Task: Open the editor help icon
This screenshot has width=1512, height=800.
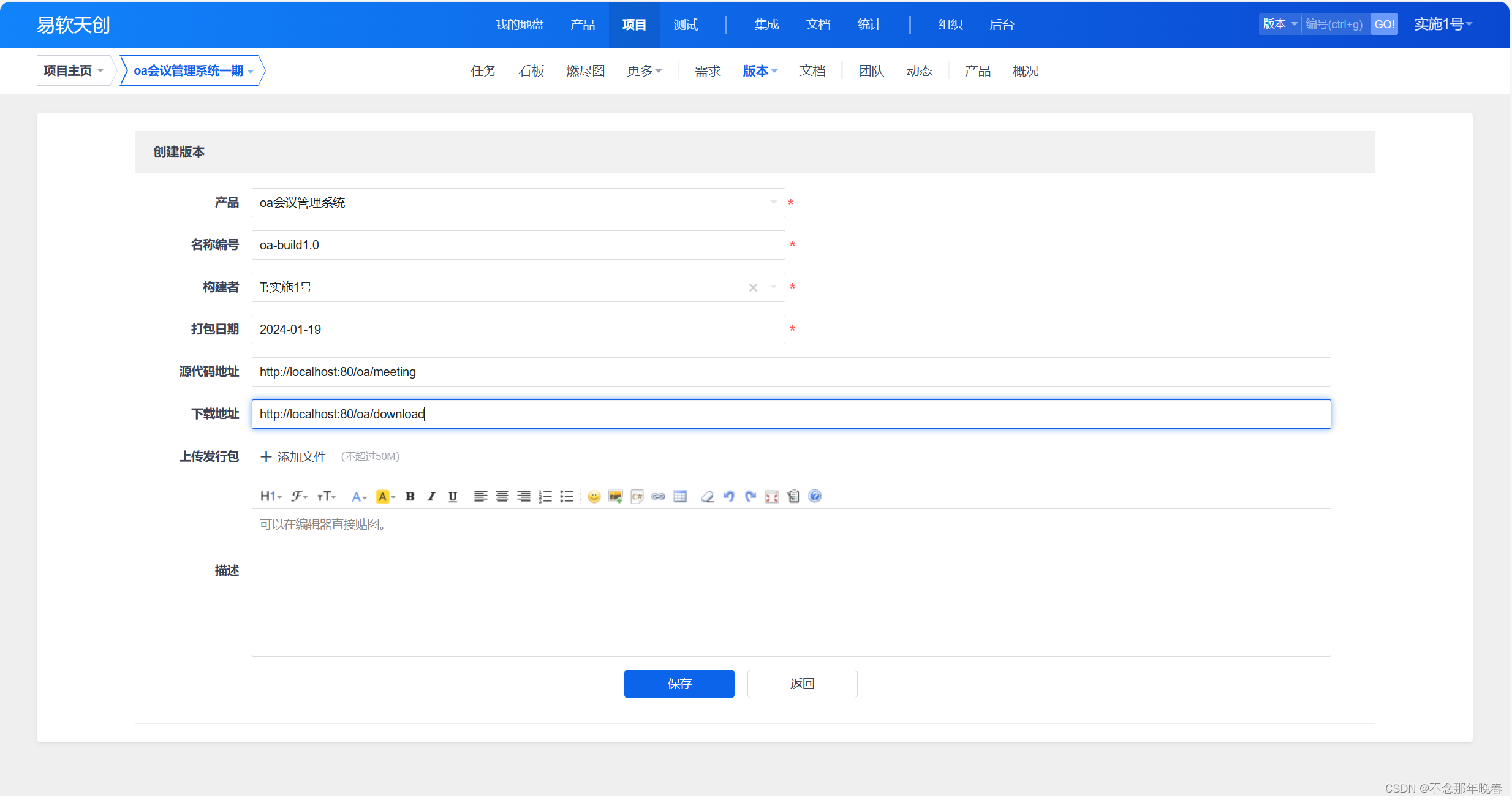Action: pos(814,497)
